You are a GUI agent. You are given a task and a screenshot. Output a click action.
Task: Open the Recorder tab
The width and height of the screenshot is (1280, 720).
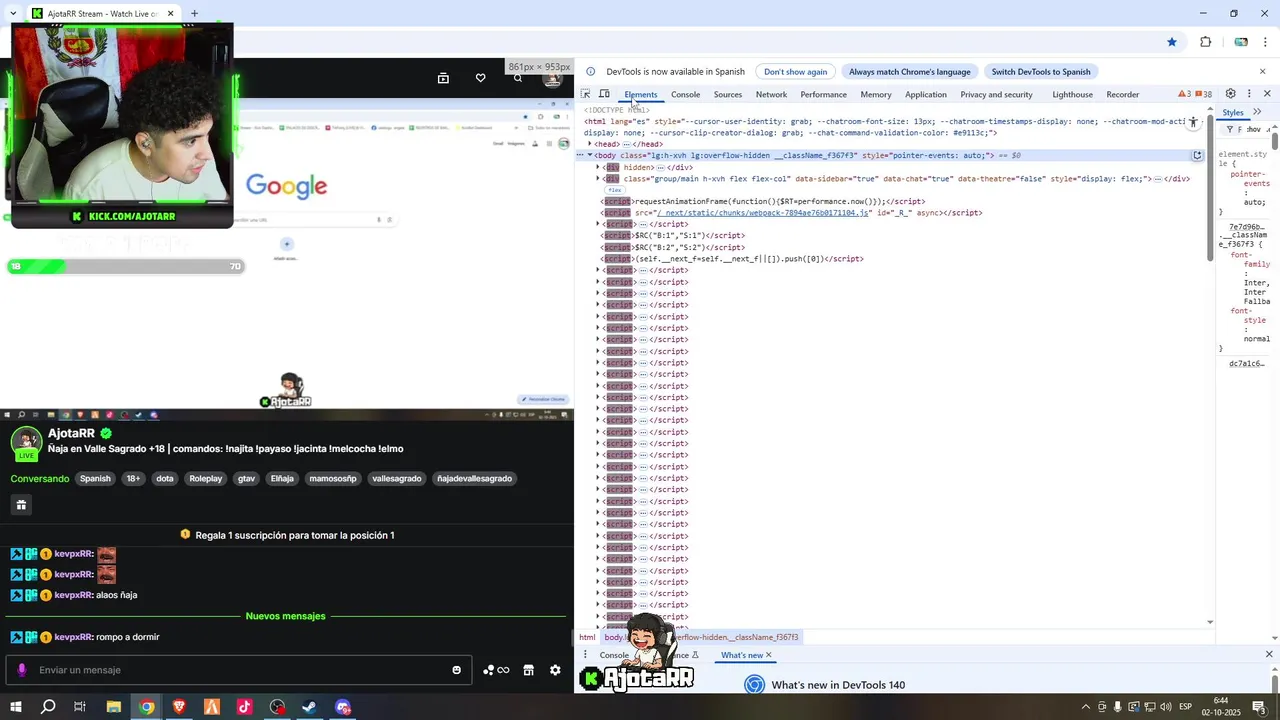pyautogui.click(x=1123, y=94)
